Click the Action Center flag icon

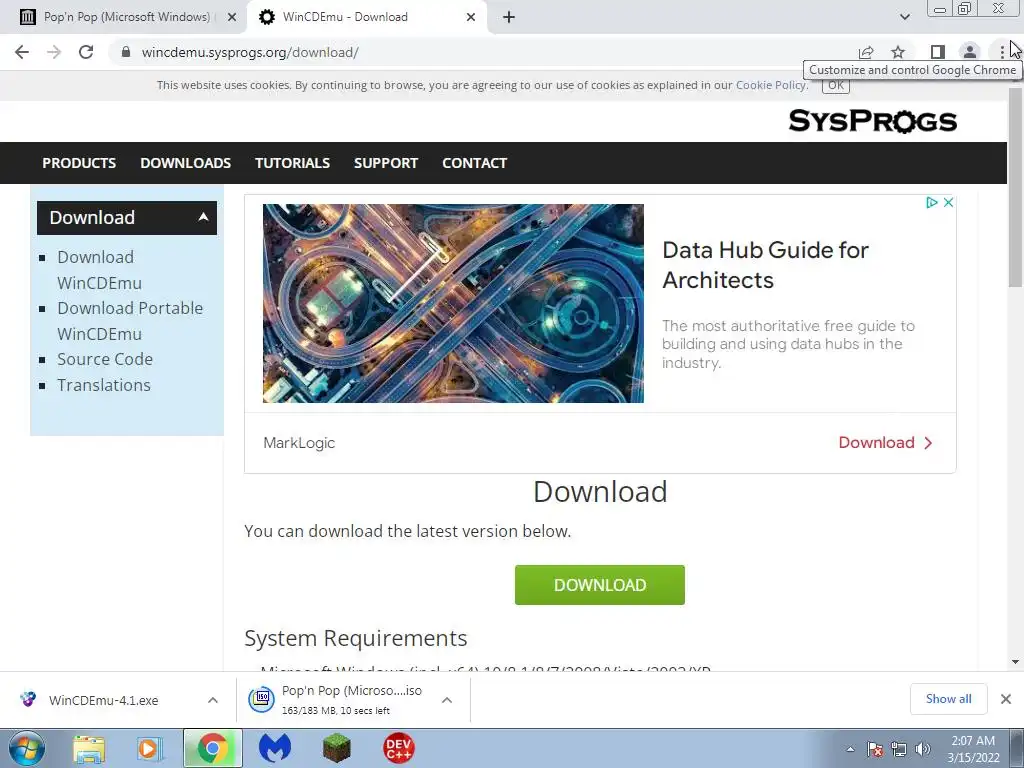point(875,749)
